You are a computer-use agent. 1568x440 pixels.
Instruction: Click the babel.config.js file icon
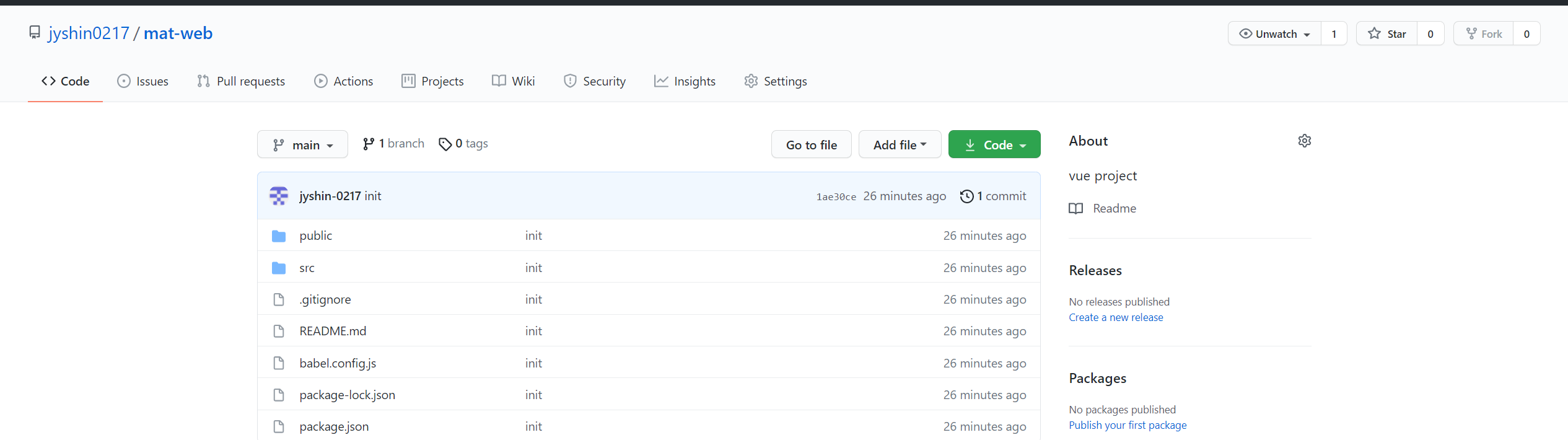pos(279,363)
